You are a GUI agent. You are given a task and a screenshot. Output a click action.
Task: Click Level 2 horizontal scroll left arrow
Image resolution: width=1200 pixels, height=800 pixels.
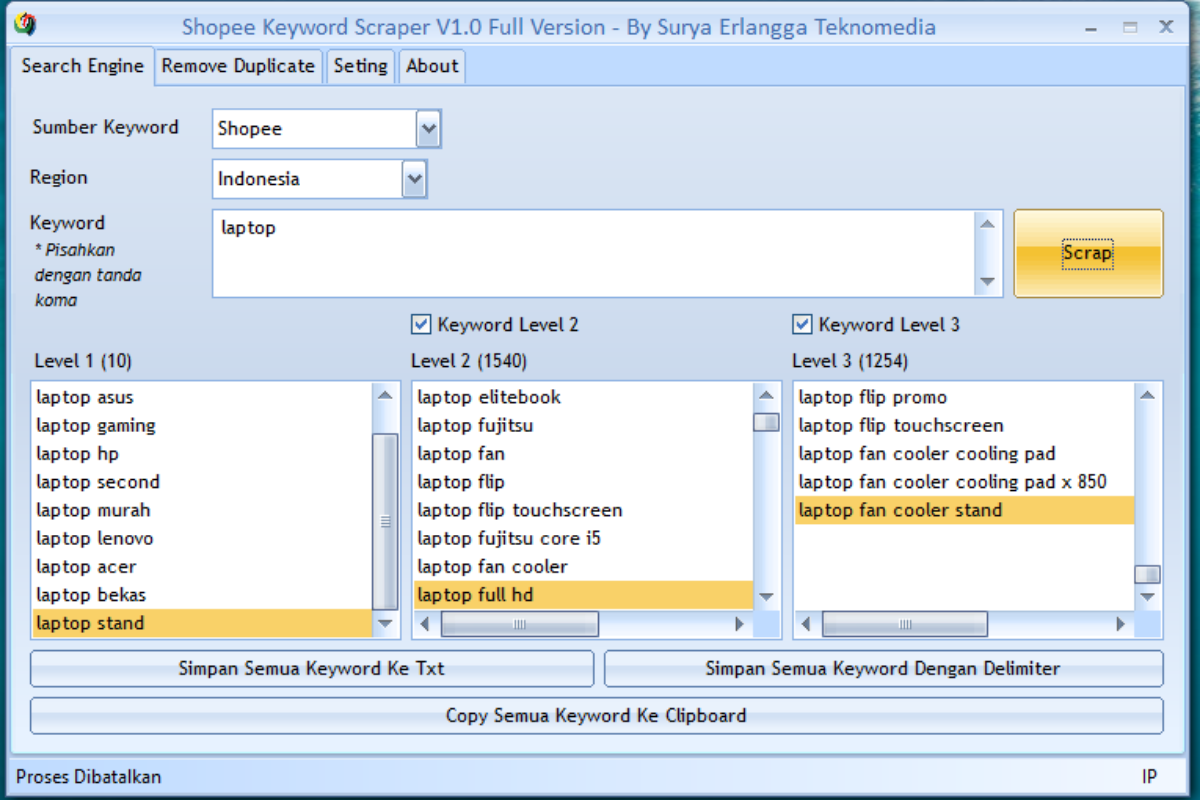pyautogui.click(x=425, y=624)
